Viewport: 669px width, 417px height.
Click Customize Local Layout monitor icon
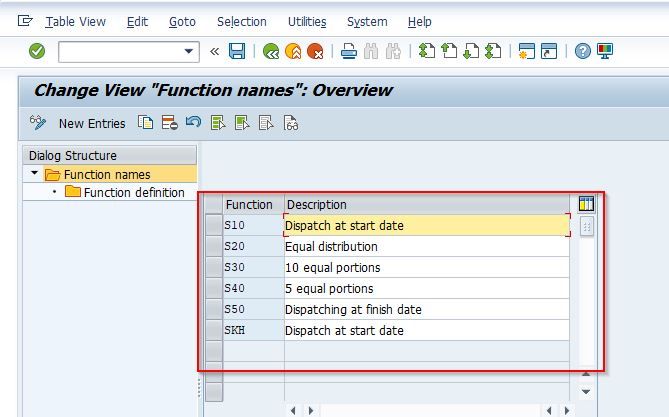[605, 51]
